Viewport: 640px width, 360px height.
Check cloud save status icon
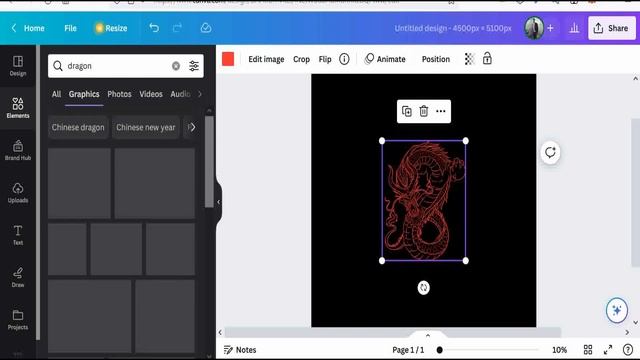206,28
